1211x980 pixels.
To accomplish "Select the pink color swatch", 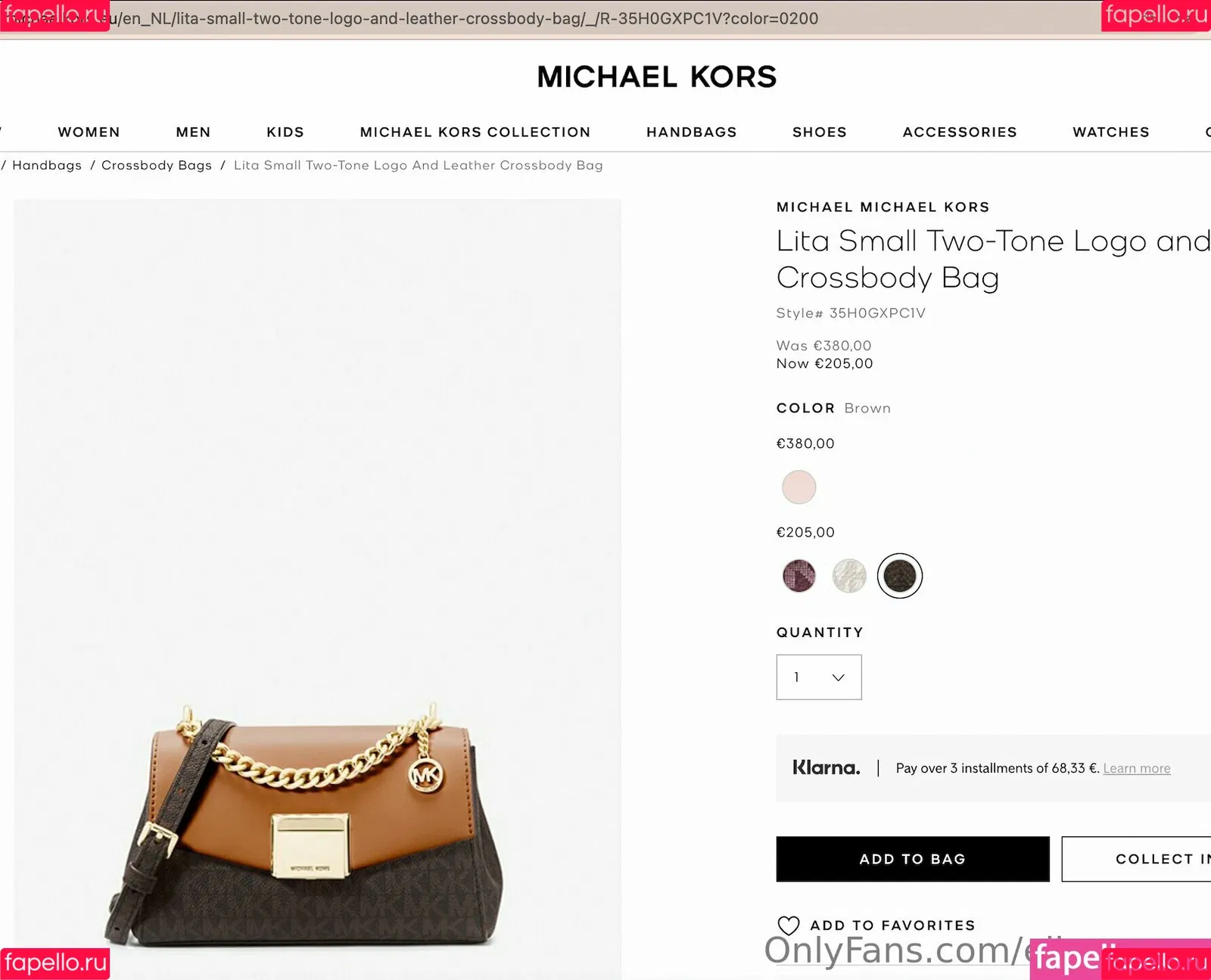I will click(799, 487).
